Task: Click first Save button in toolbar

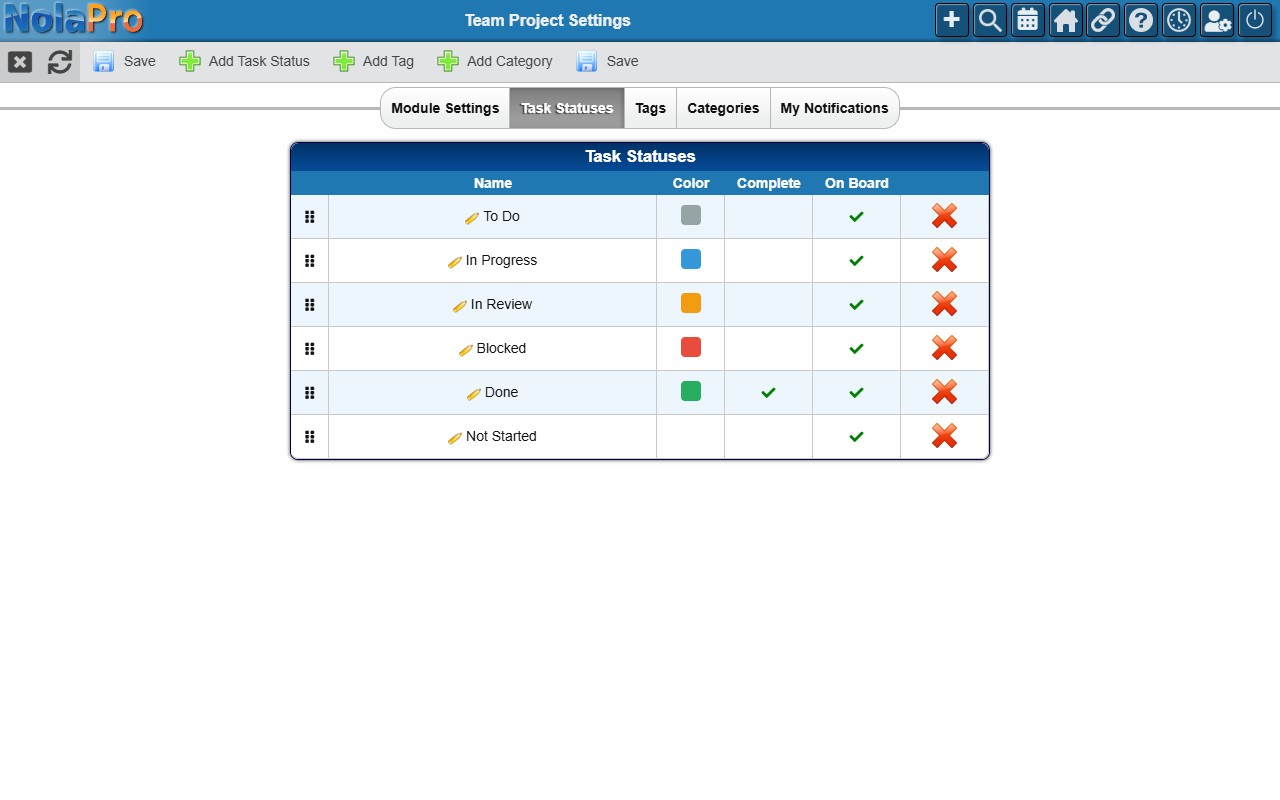Action: 125,61
